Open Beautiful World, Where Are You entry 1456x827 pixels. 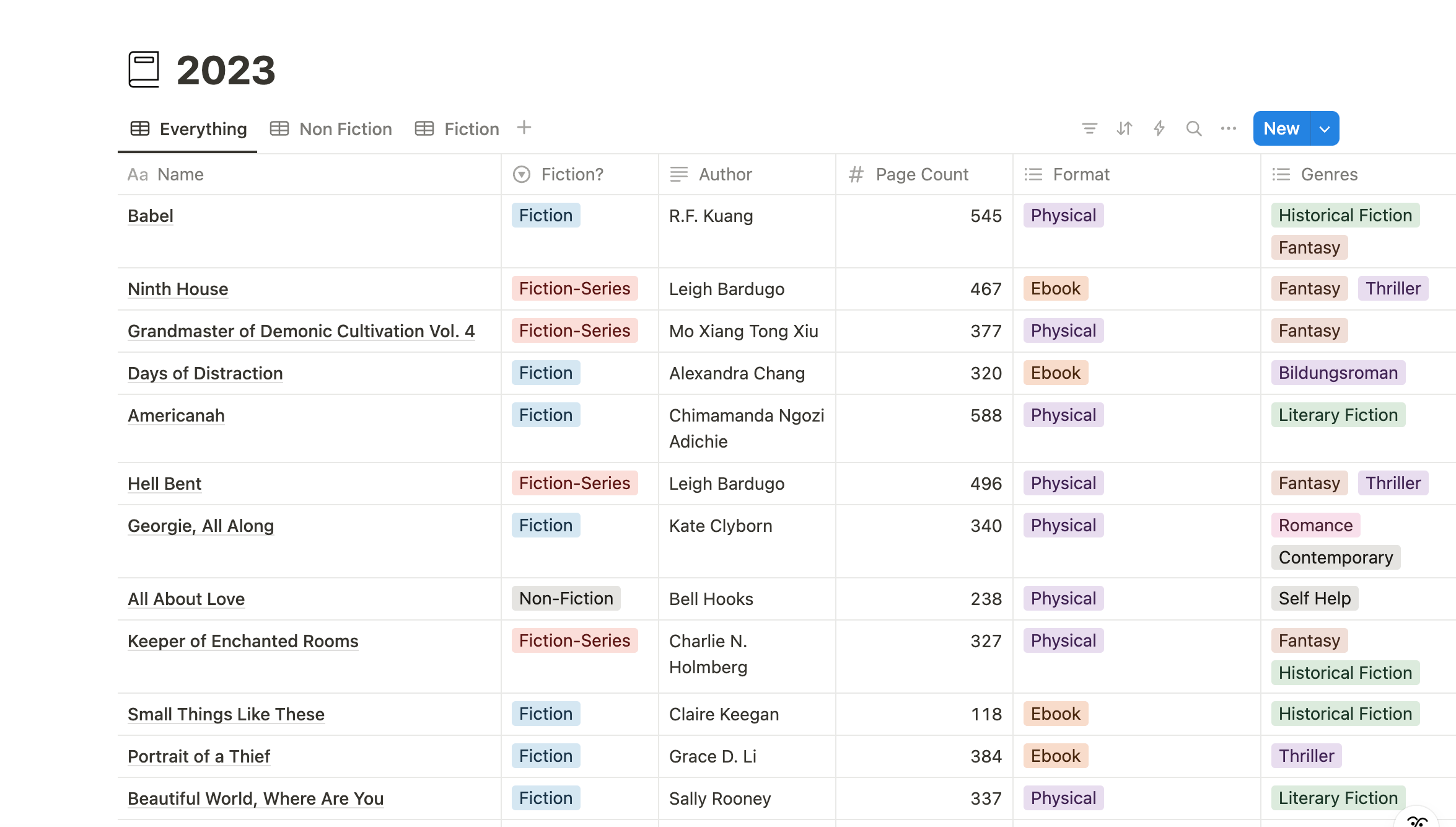tap(255, 798)
